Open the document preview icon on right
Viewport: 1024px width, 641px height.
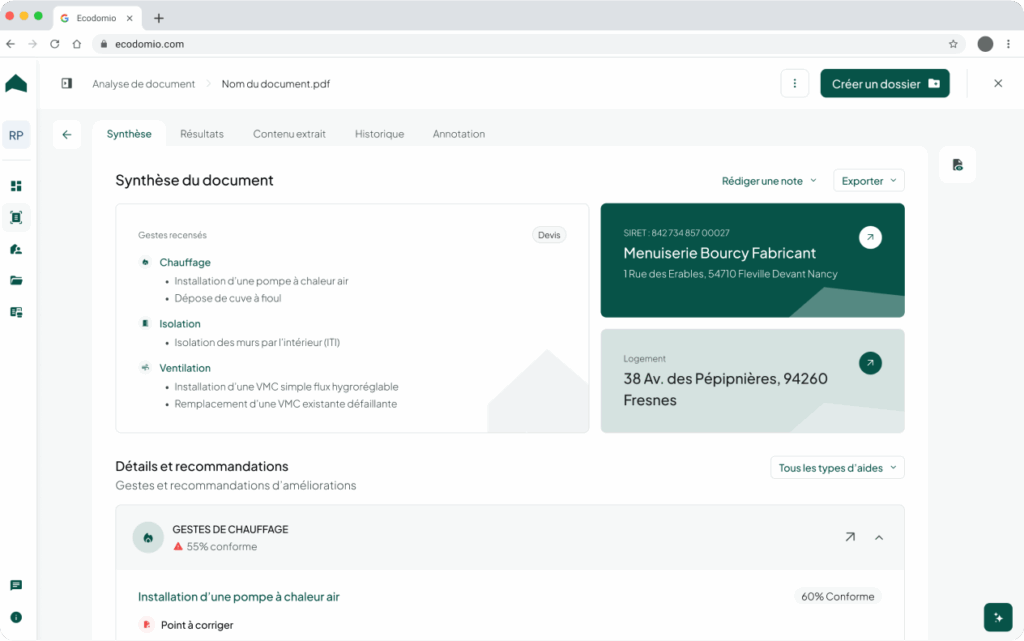(x=957, y=165)
